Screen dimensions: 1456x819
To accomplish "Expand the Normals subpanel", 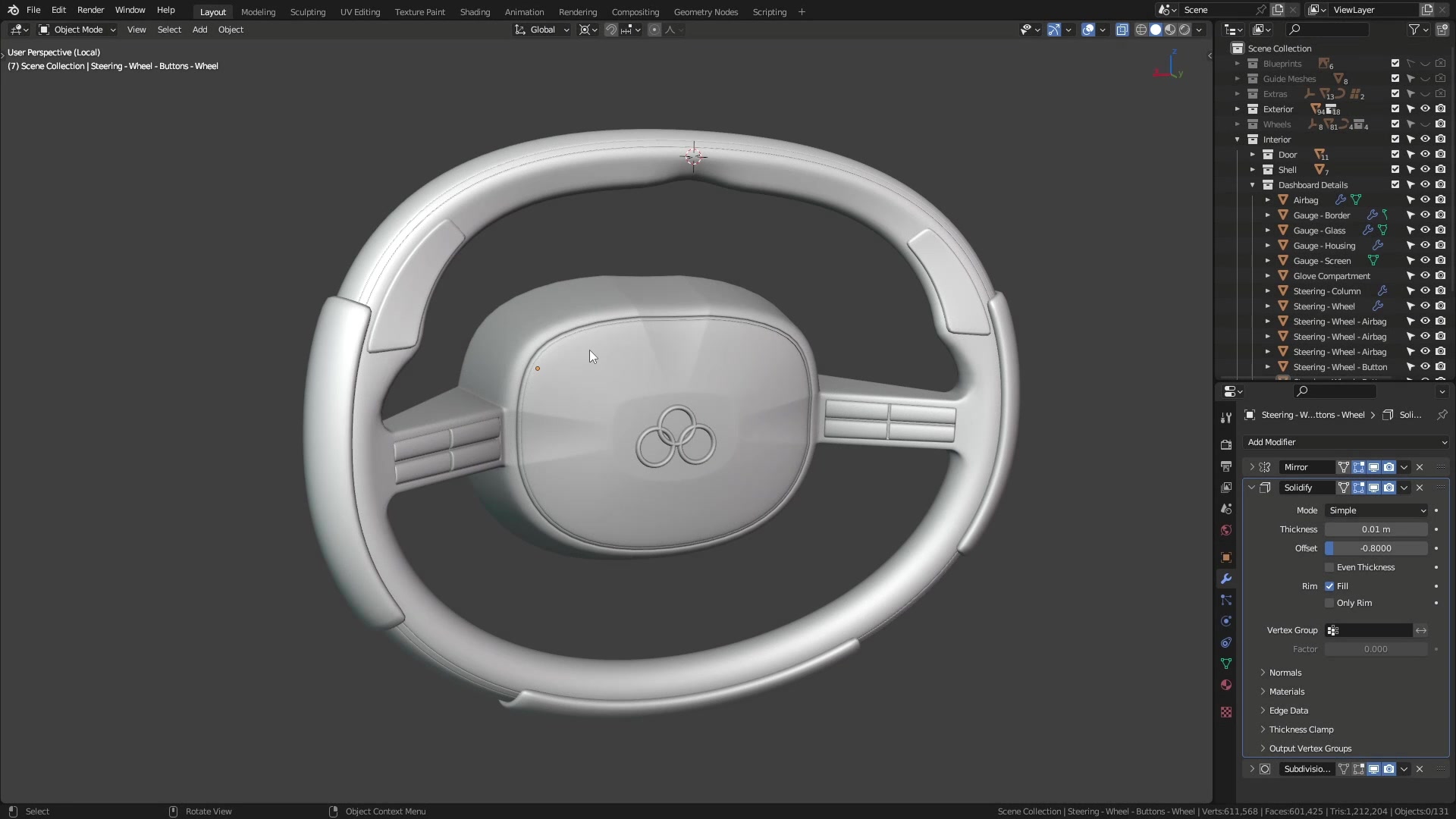I will point(1263,673).
